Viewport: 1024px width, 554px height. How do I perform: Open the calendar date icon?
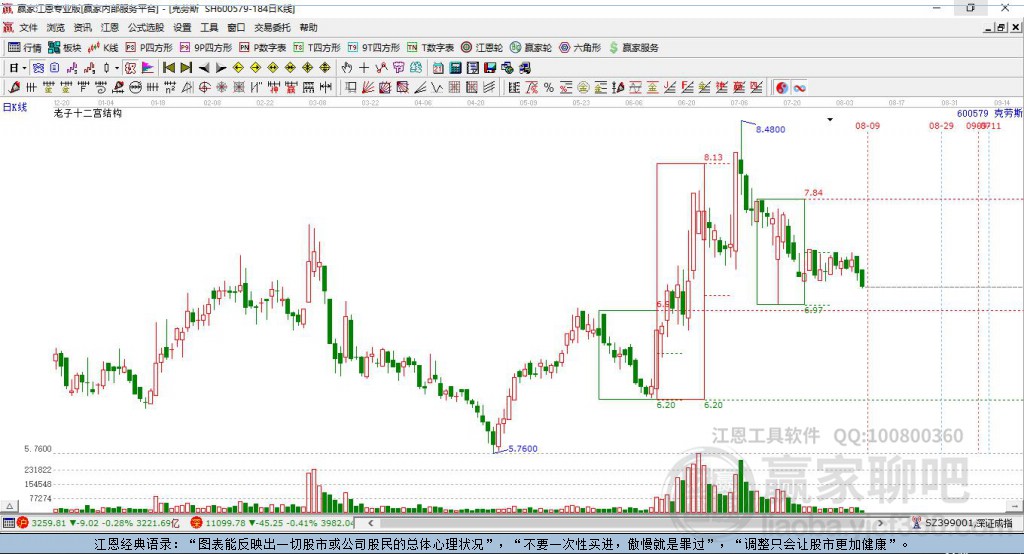(438, 68)
